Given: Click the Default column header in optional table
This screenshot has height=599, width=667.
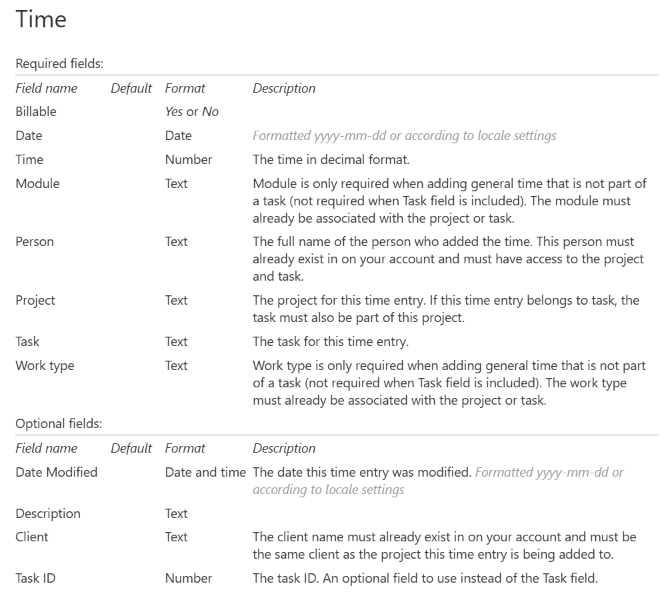Looking at the screenshot, I should (131, 448).
